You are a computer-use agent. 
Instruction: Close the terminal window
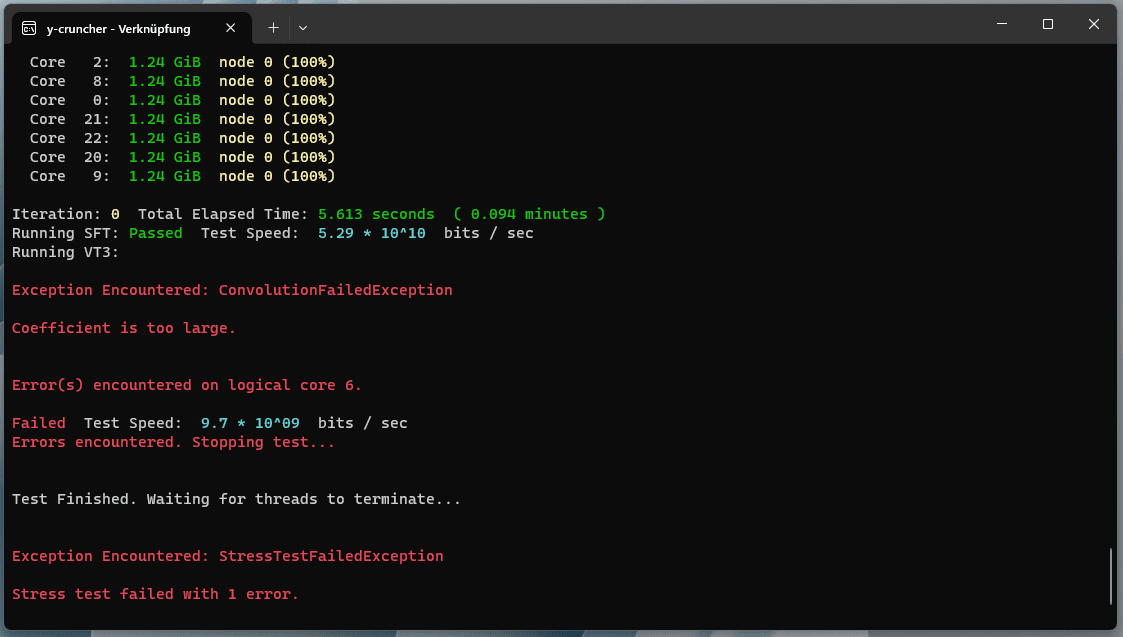point(1094,24)
